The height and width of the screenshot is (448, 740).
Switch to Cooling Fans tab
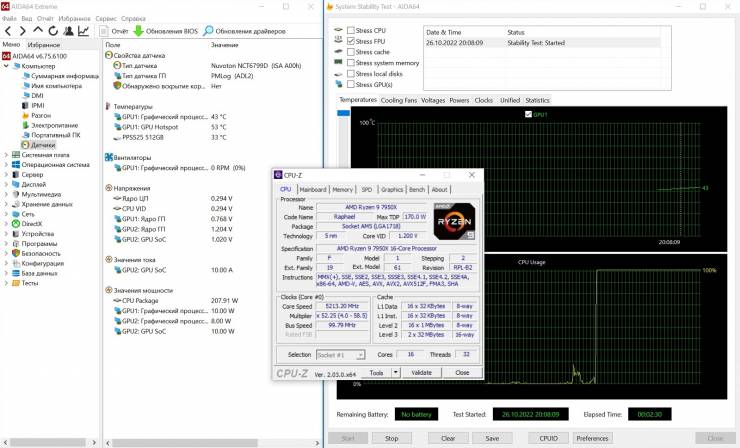[x=399, y=100]
